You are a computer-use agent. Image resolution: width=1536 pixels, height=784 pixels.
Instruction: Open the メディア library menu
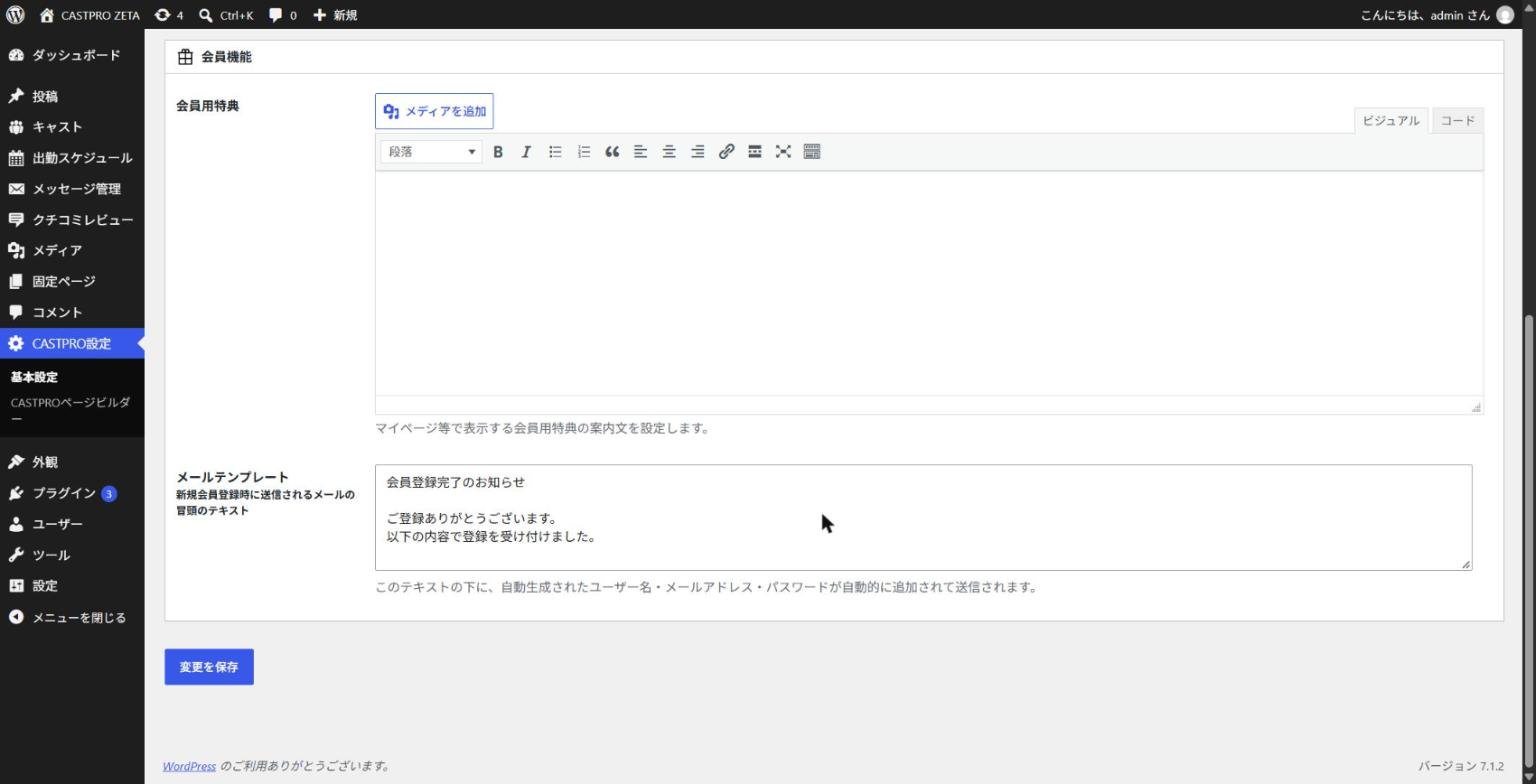pos(72,251)
